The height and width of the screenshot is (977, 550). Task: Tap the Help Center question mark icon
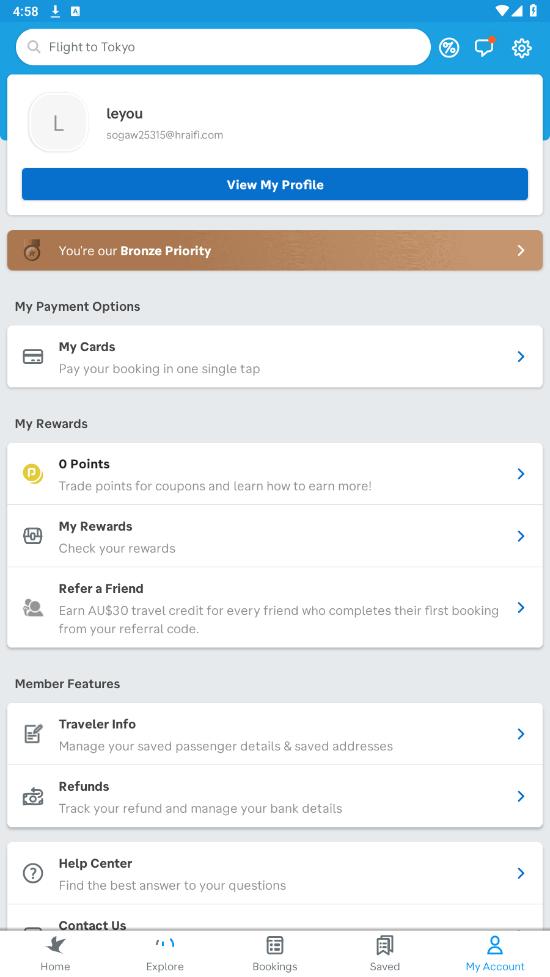32,873
